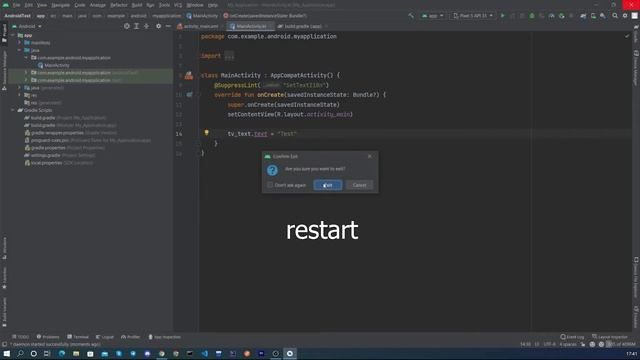Screen dimensions: 640x360
Task: Click Collapse All icon in Project panel
Action: coord(146,26)
